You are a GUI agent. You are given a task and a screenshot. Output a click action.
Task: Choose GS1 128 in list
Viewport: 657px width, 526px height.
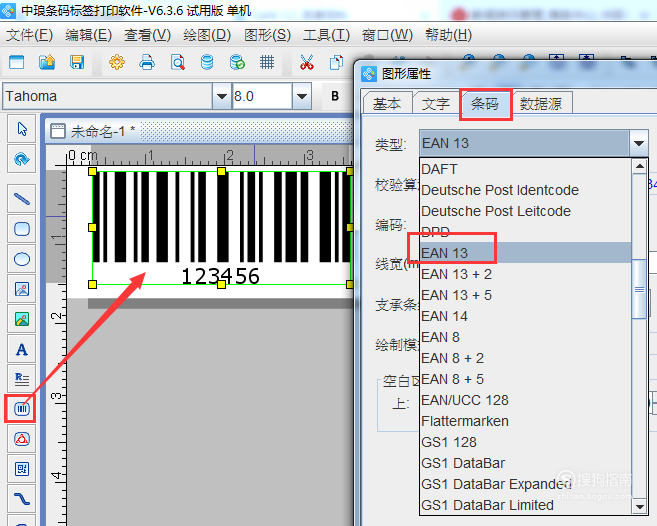coord(526,442)
